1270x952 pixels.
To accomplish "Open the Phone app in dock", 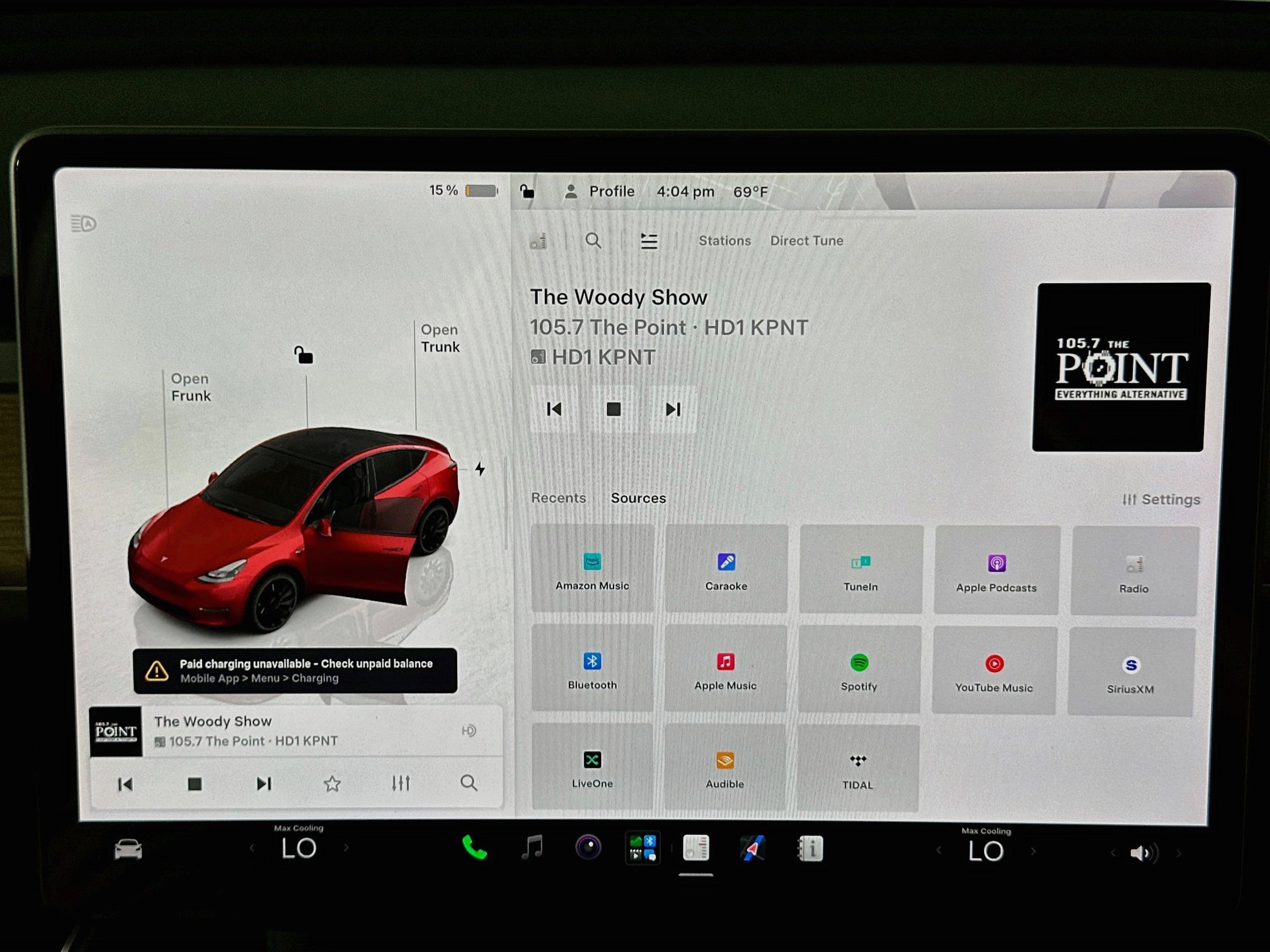I will tap(474, 847).
